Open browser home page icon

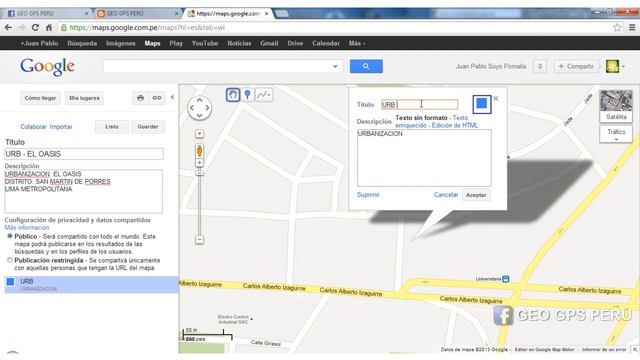(49, 27)
